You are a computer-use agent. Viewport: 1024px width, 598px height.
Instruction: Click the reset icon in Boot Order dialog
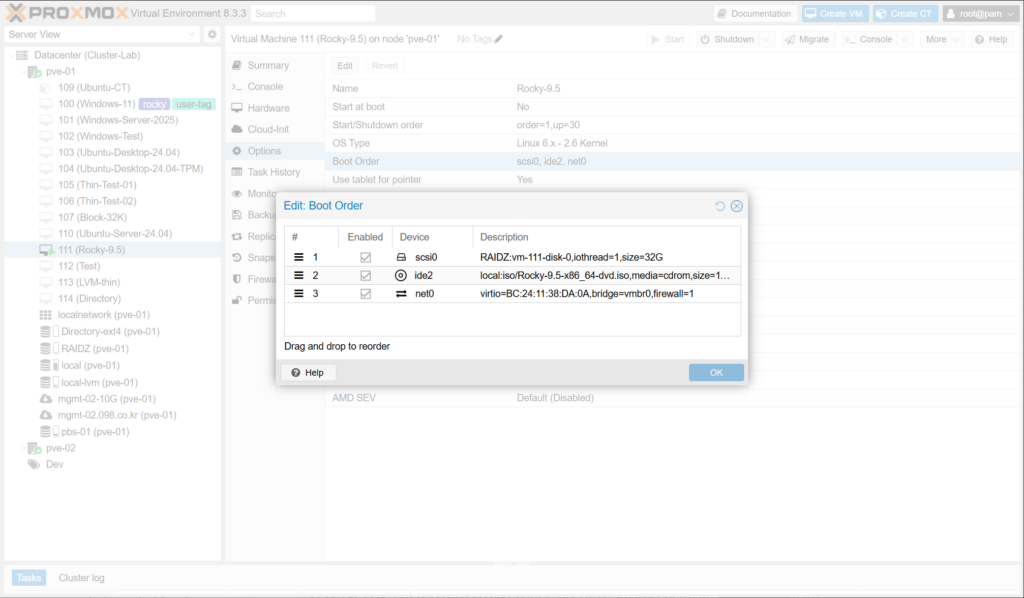720,206
